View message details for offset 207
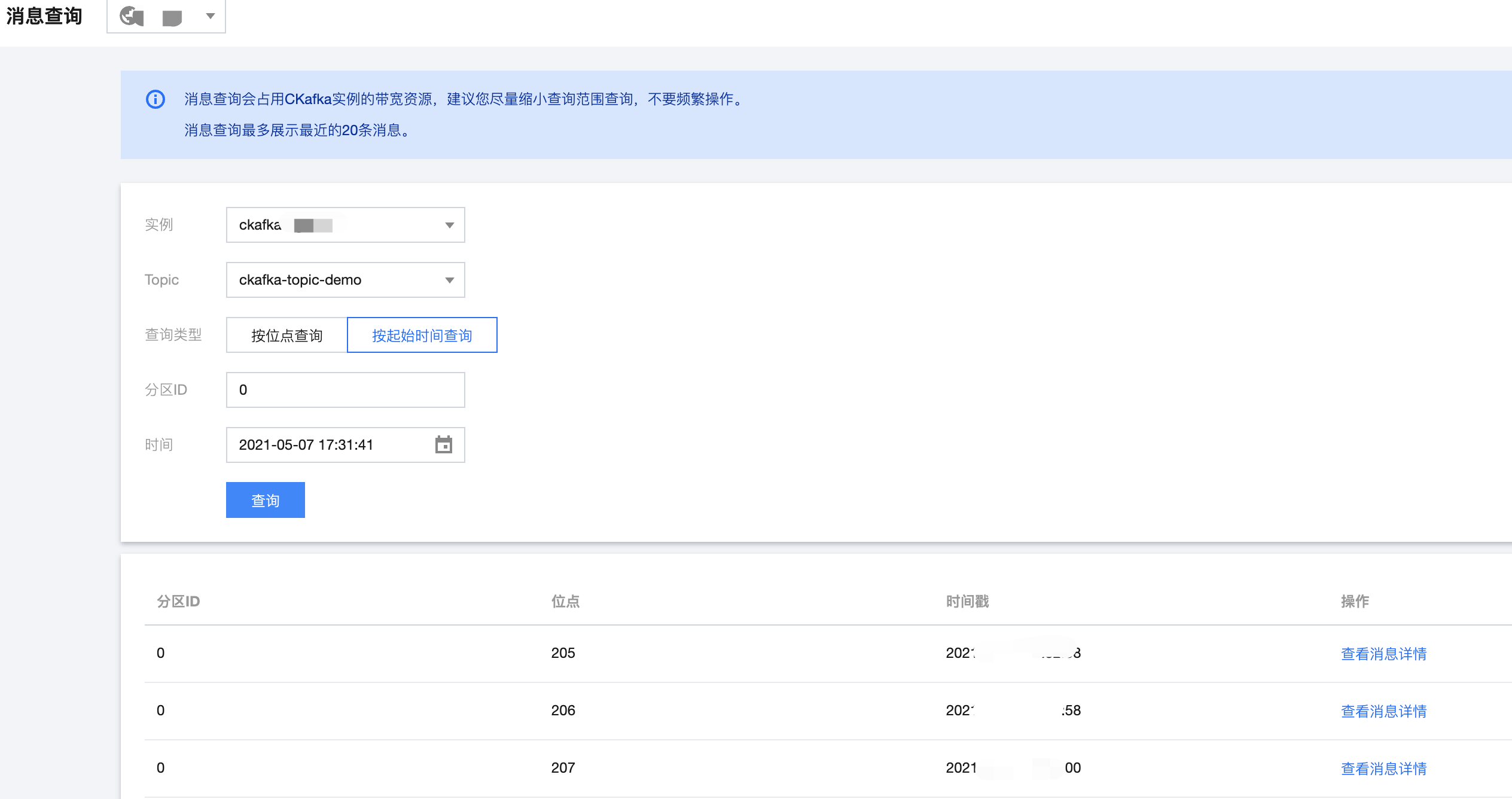 [1383, 768]
